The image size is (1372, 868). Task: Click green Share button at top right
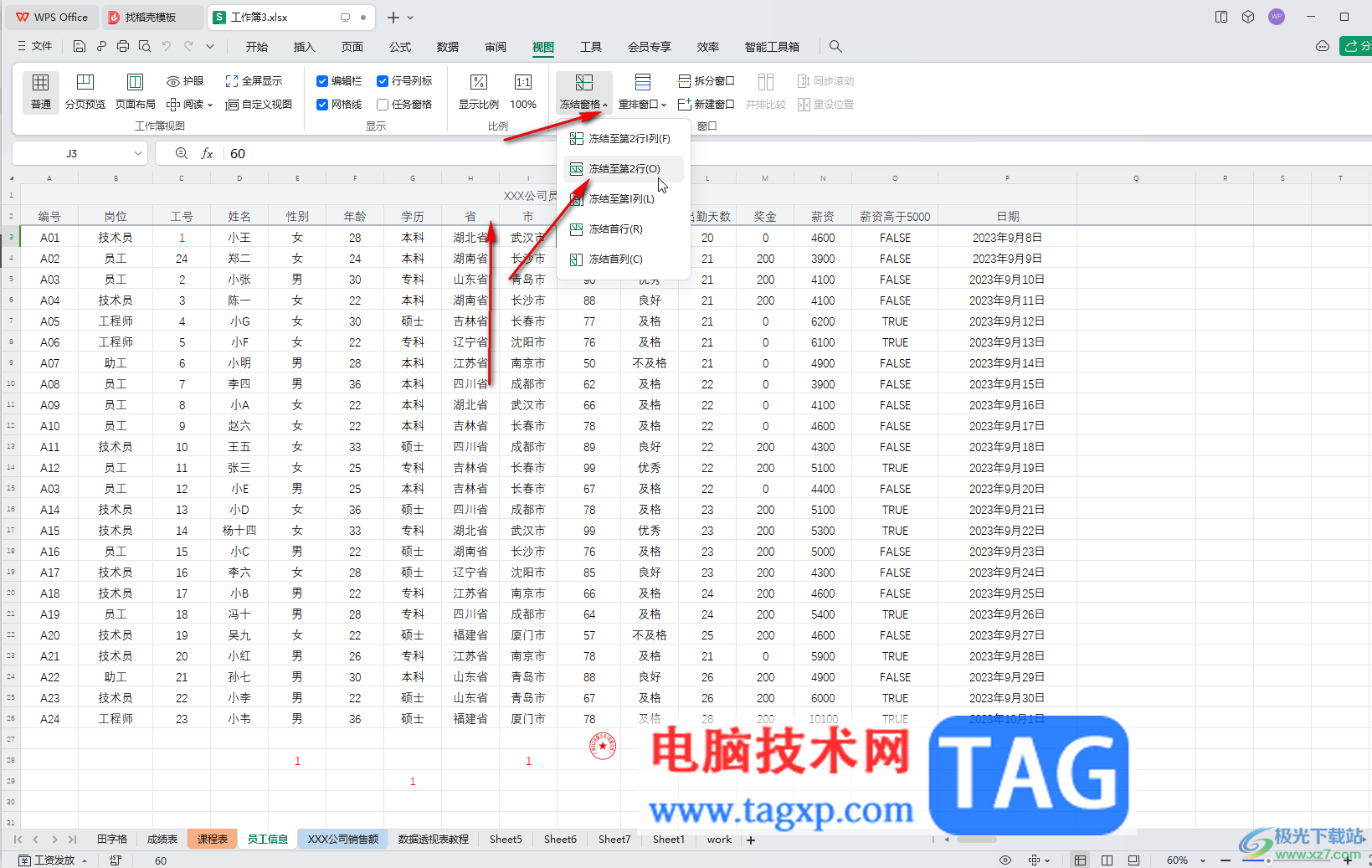click(1356, 46)
